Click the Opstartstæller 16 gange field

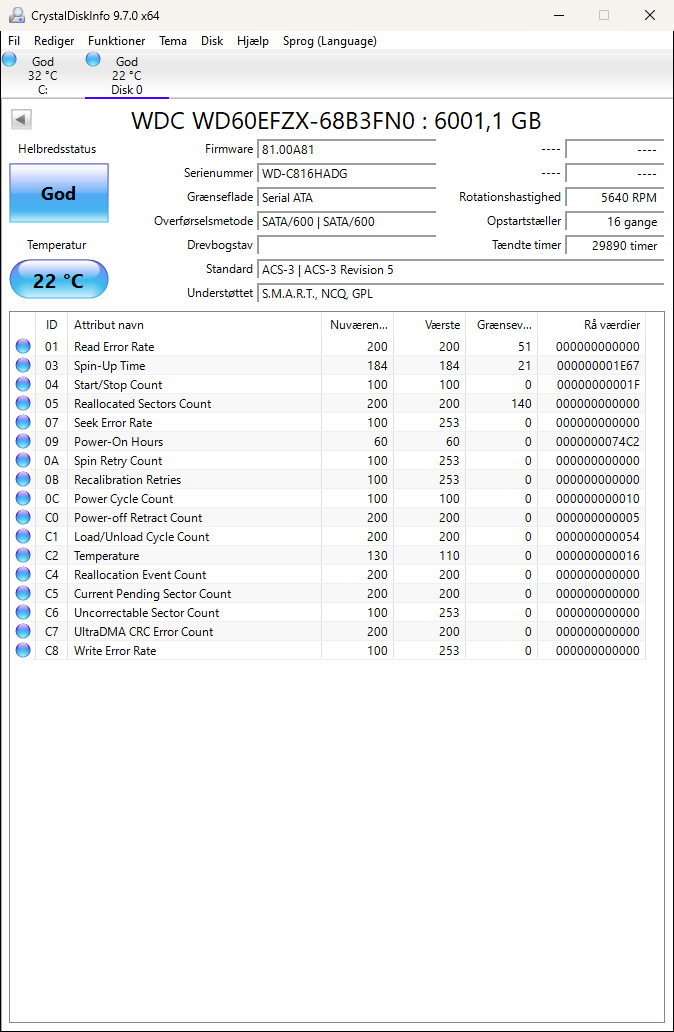click(614, 222)
